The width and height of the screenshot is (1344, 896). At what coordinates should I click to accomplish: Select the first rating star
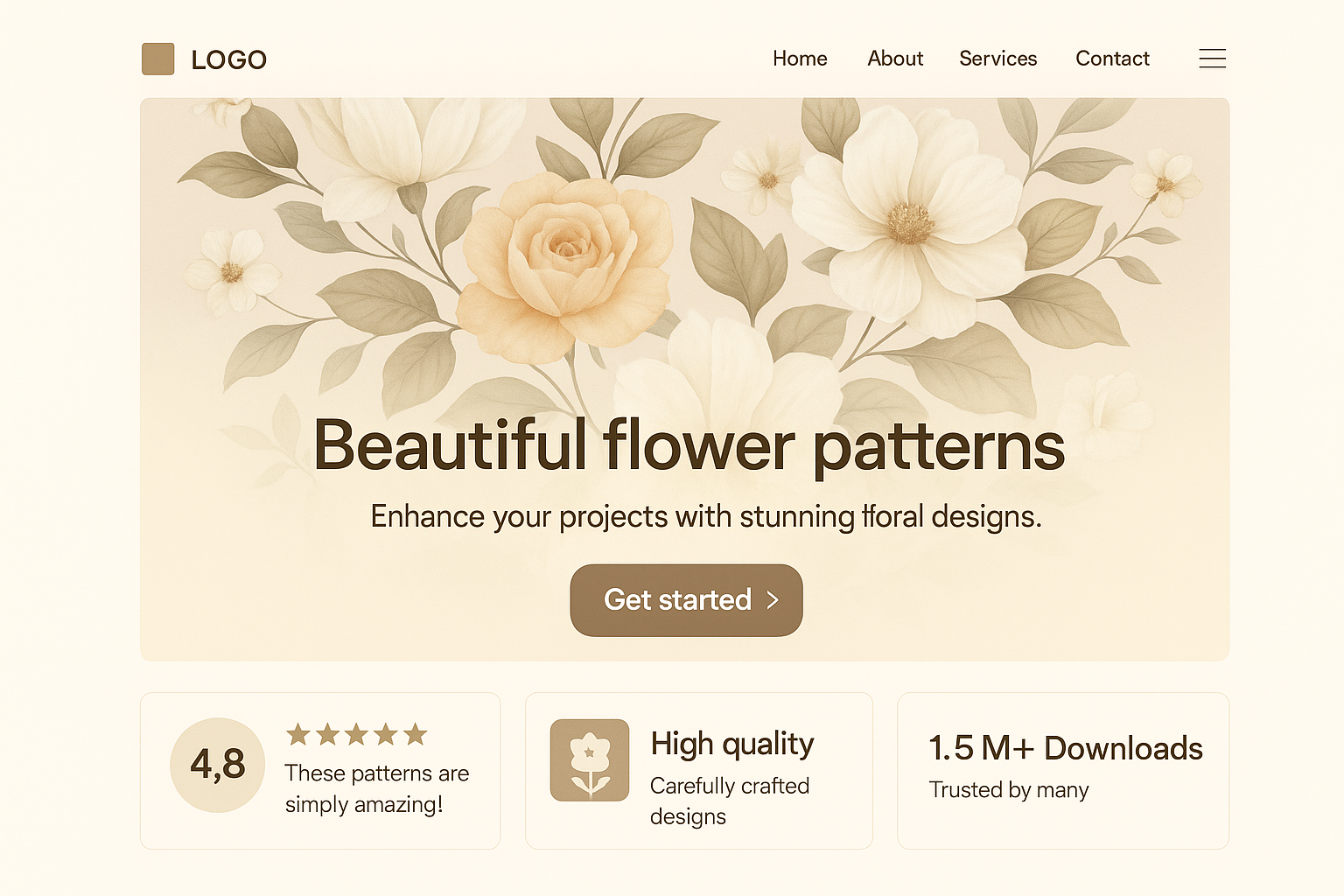pyautogui.click(x=298, y=734)
